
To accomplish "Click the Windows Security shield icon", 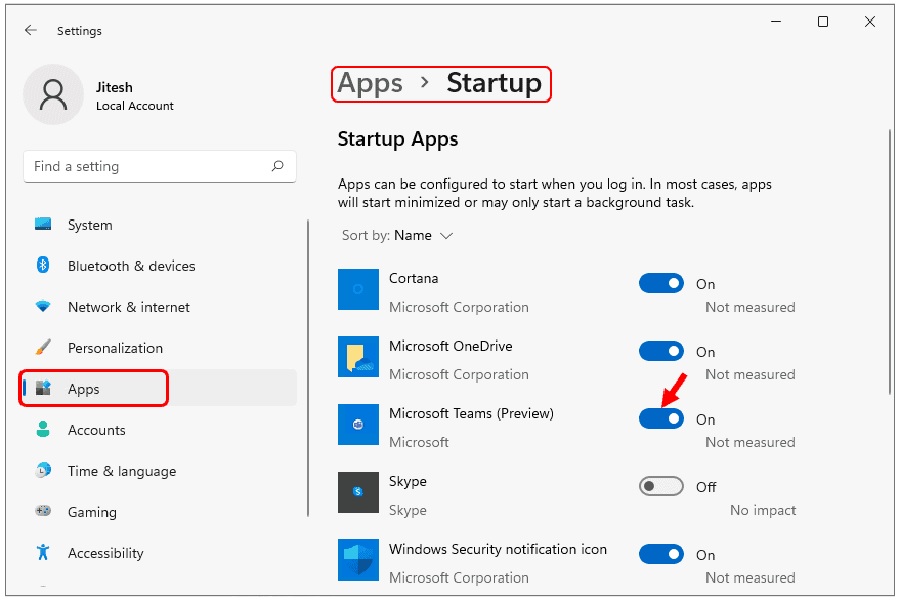I will pyautogui.click(x=358, y=560).
